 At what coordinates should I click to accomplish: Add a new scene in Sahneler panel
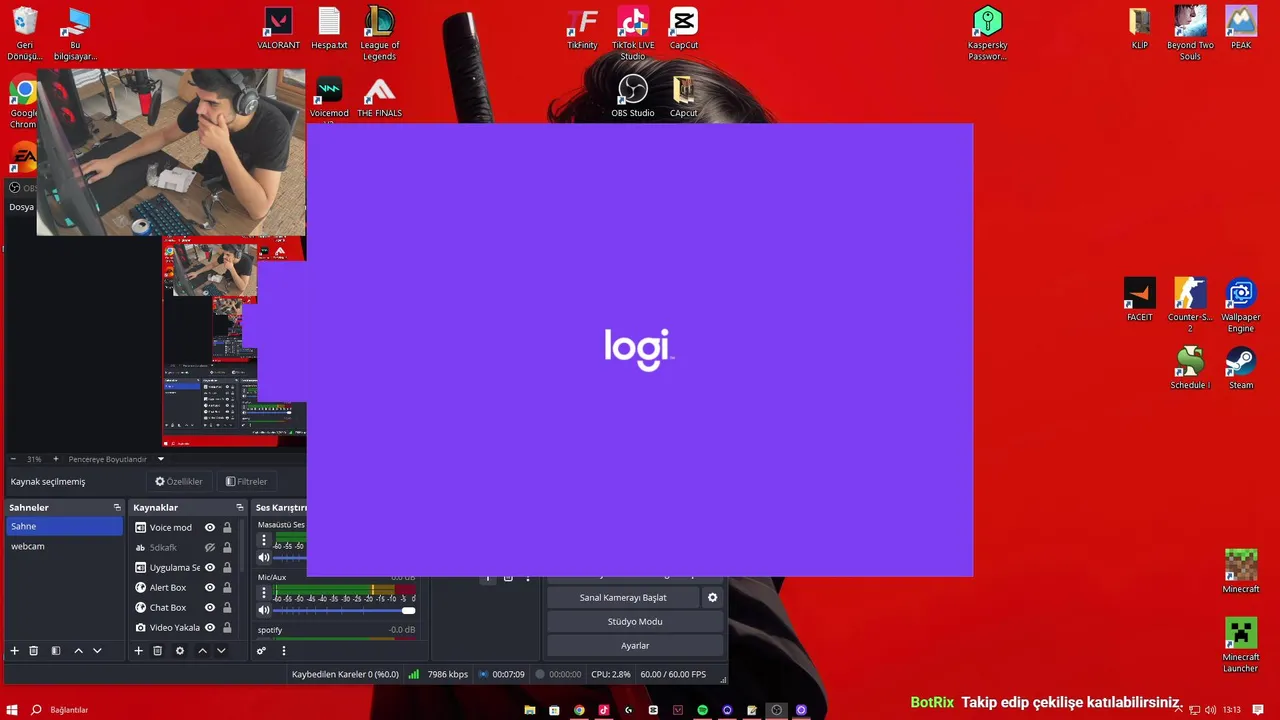pos(14,651)
